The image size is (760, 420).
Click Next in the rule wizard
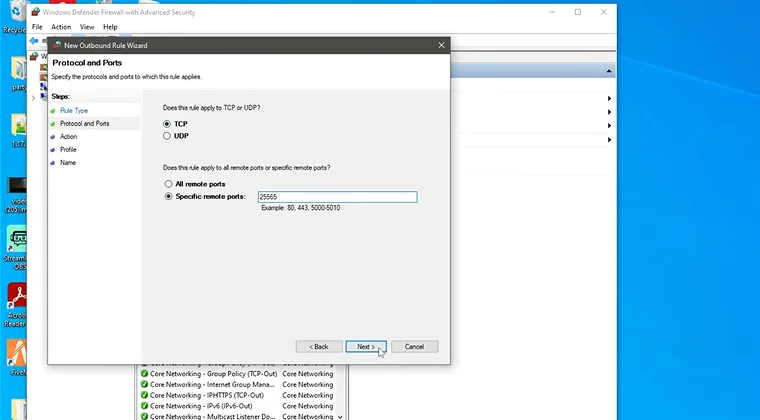point(366,347)
